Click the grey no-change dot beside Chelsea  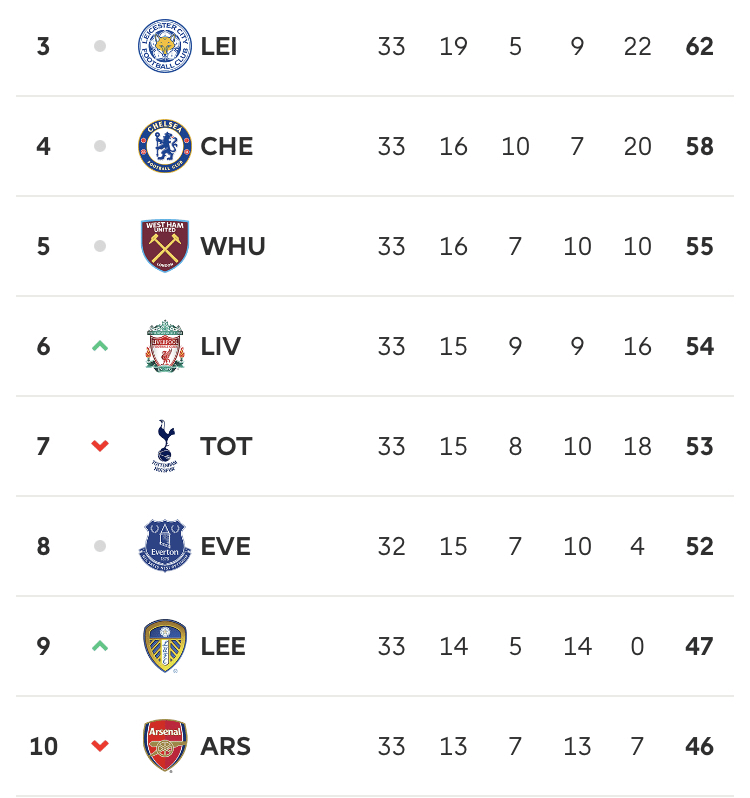pos(99,147)
